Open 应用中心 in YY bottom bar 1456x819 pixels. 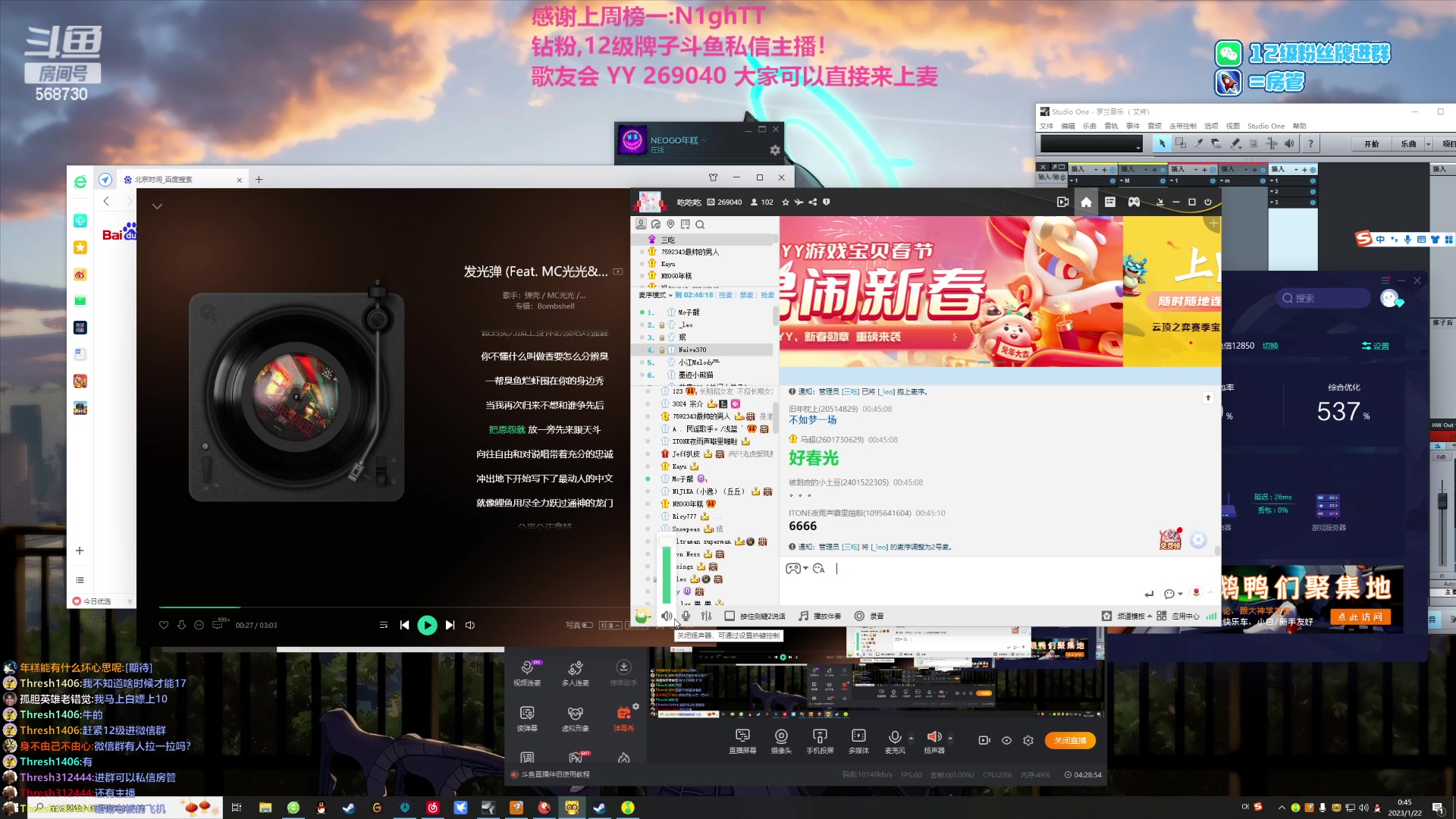[1178, 616]
